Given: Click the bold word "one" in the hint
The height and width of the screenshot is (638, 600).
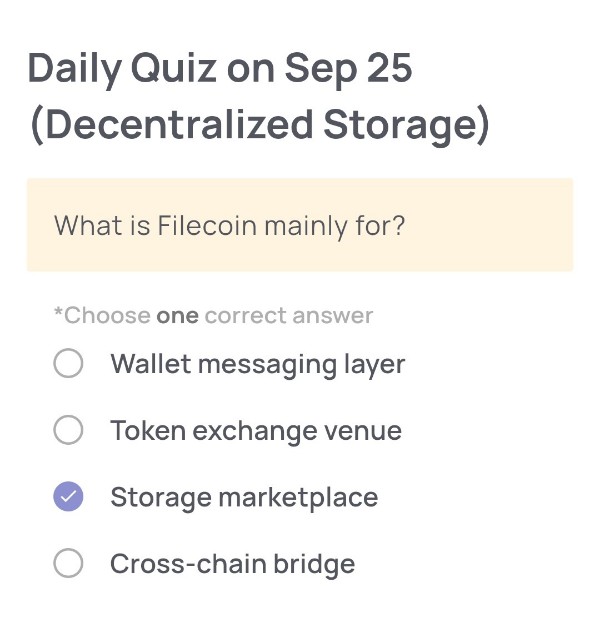Looking at the screenshot, I should coord(177,316).
